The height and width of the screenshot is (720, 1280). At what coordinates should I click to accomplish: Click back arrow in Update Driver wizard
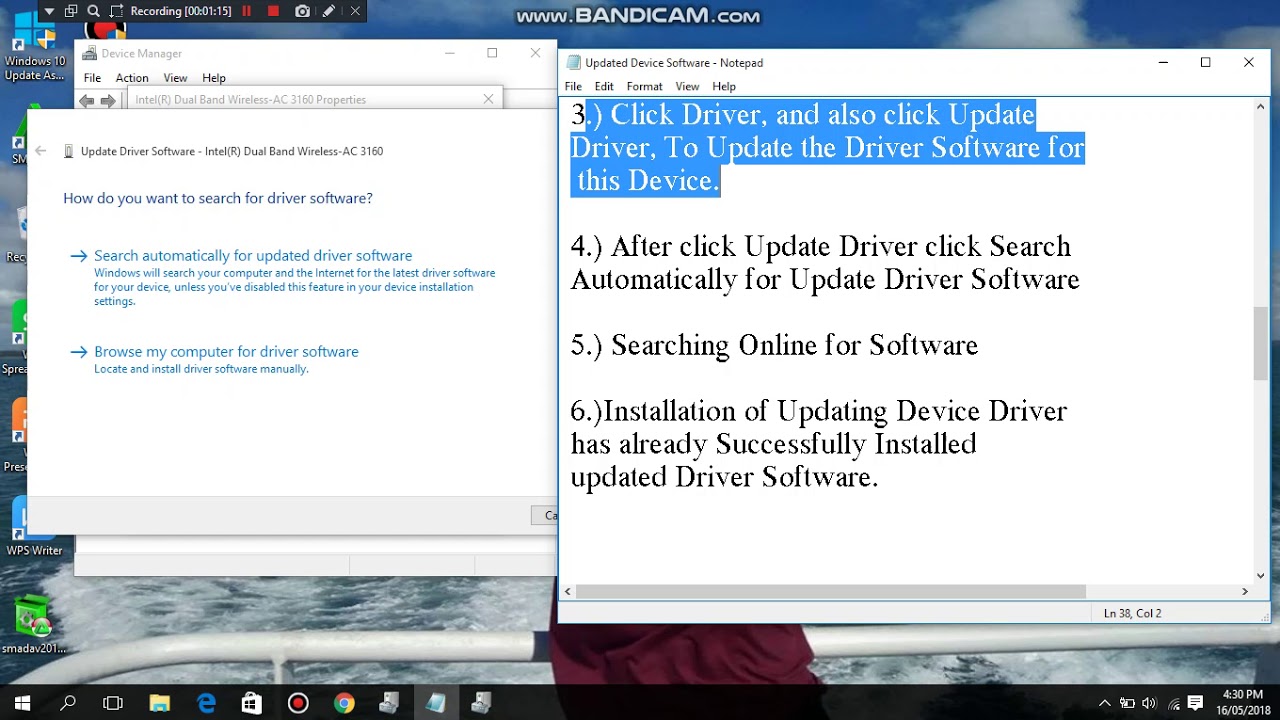click(40, 151)
